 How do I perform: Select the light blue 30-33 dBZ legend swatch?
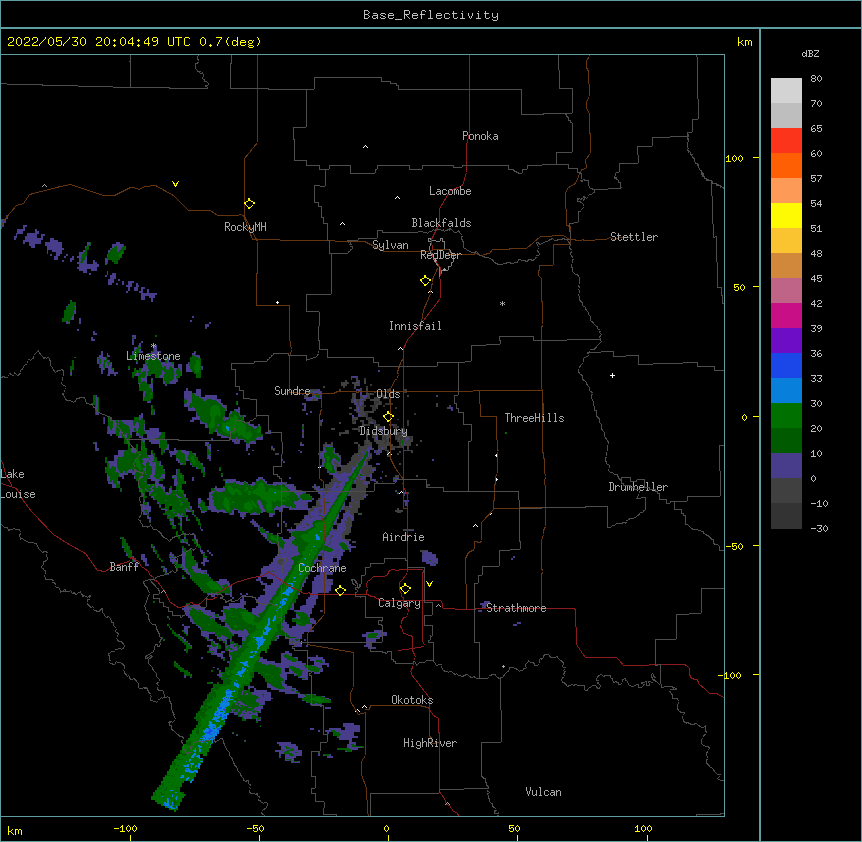point(786,390)
